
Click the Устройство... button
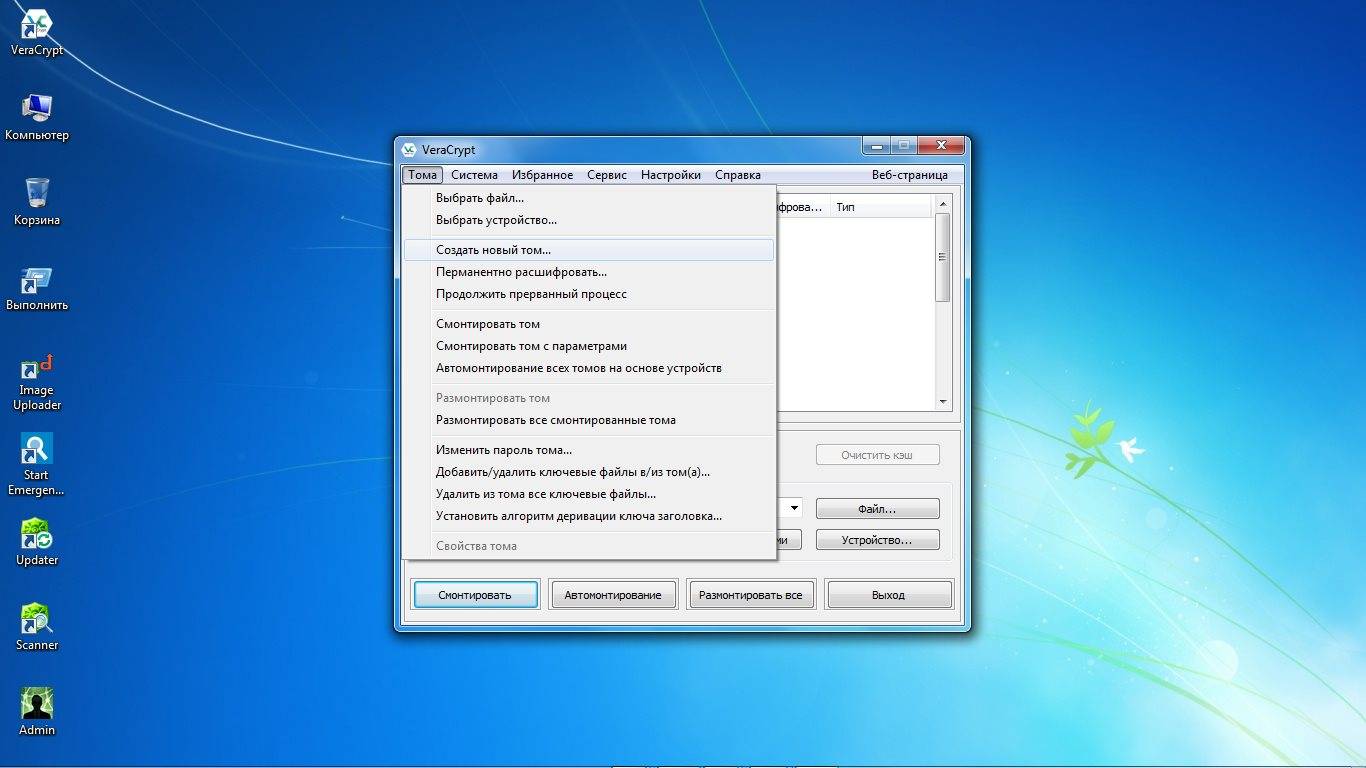[x=878, y=540]
